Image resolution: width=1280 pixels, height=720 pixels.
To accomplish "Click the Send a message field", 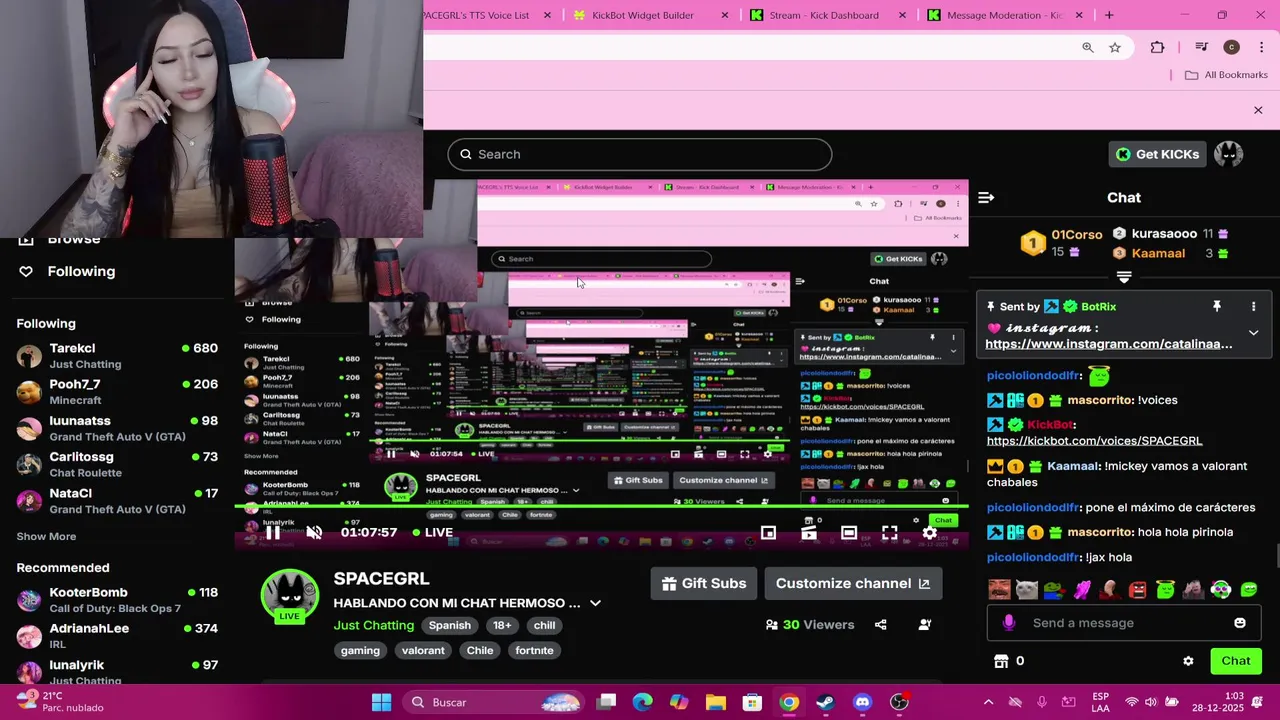I will pyautogui.click(x=1126, y=623).
